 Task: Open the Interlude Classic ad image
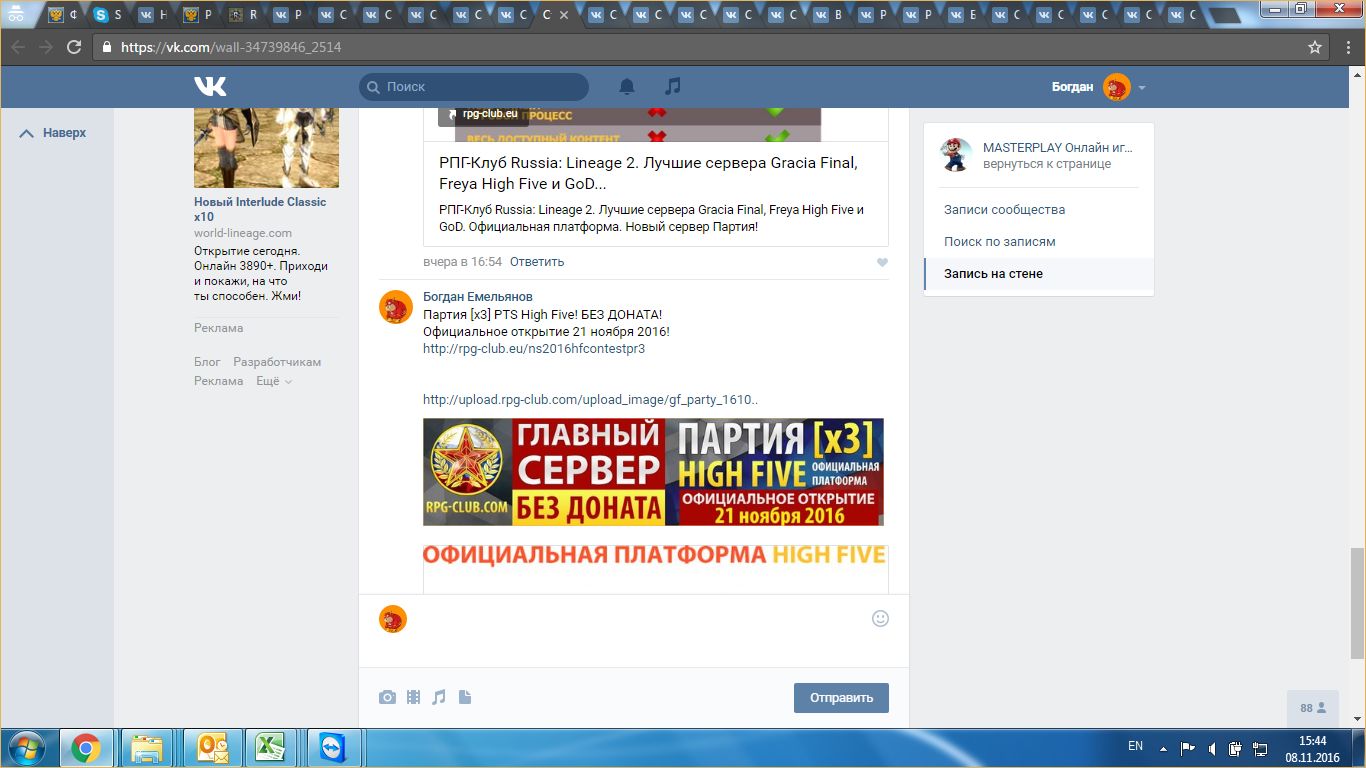click(x=266, y=148)
